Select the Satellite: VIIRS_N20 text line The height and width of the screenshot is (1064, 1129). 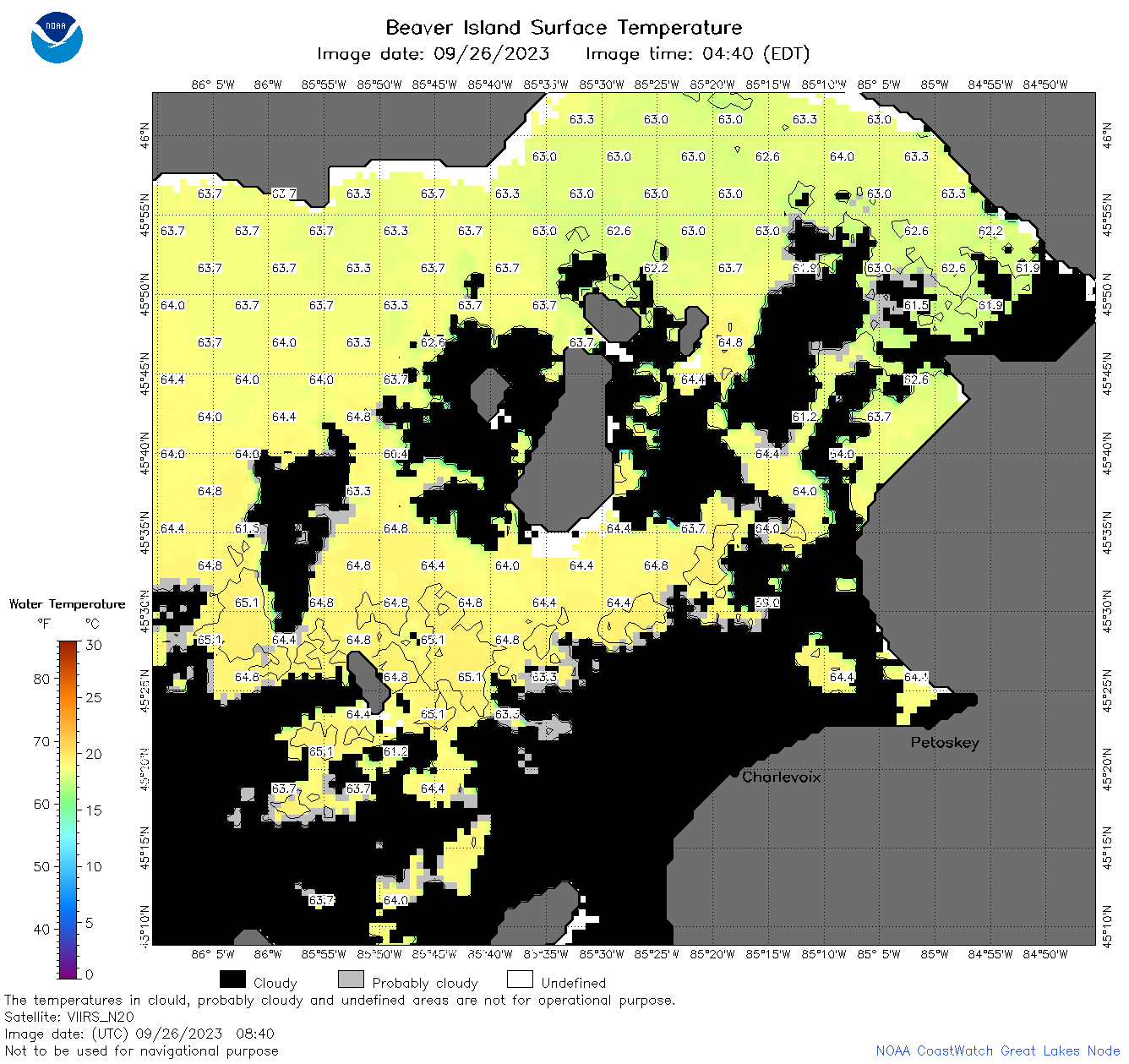[x=68, y=1017]
